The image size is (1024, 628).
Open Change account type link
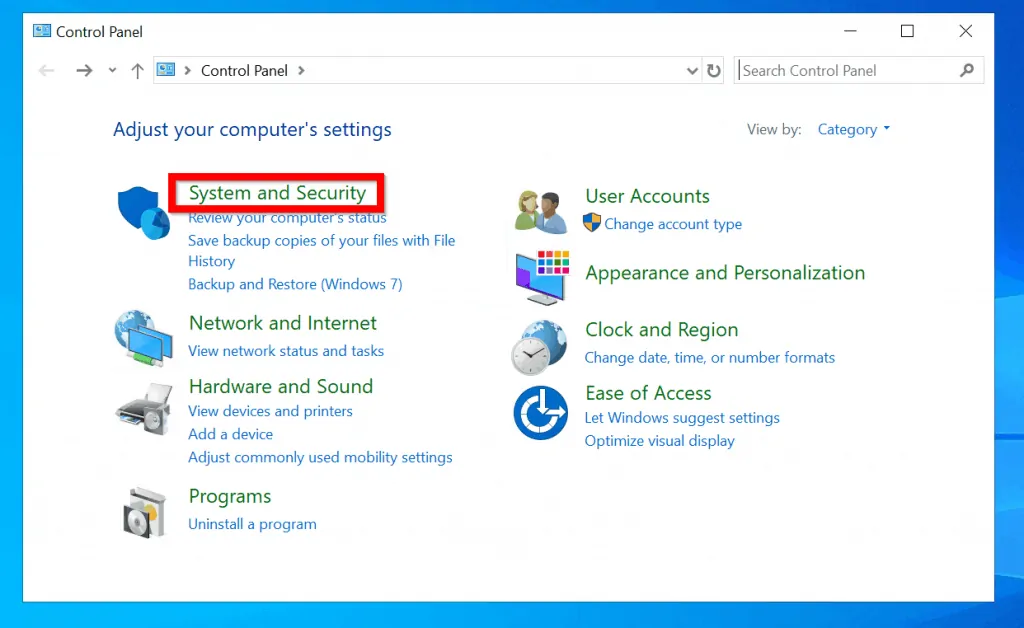673,224
